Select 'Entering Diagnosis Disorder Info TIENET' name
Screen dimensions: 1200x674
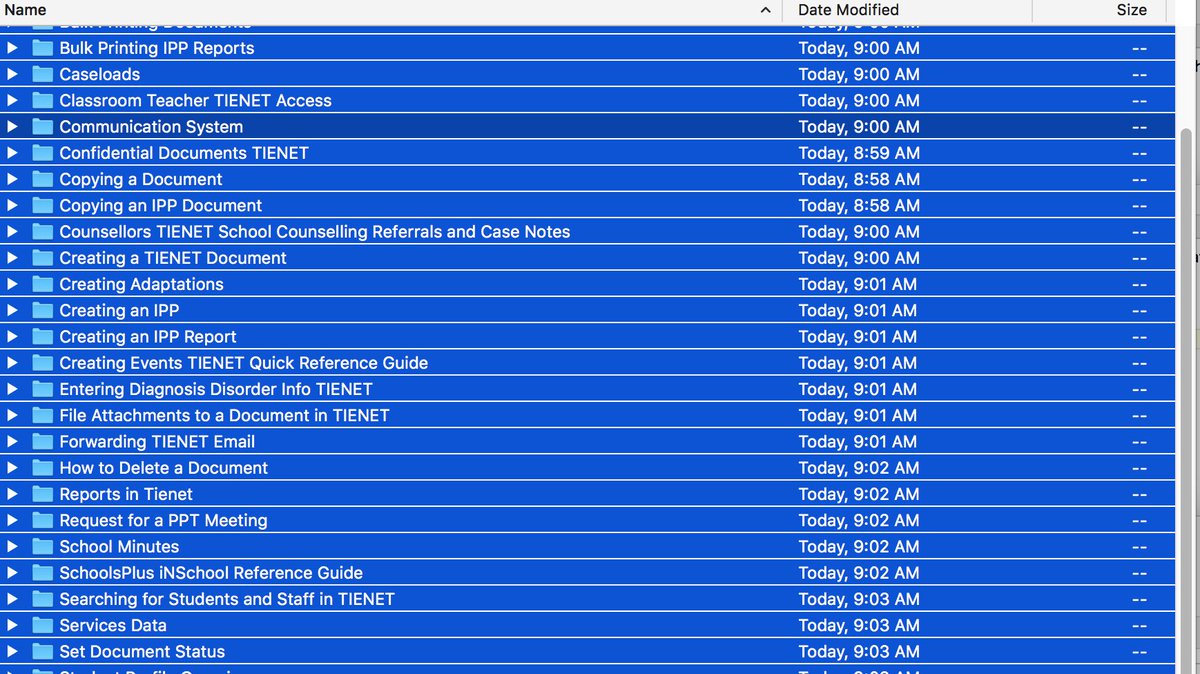pyautogui.click(x=216, y=389)
